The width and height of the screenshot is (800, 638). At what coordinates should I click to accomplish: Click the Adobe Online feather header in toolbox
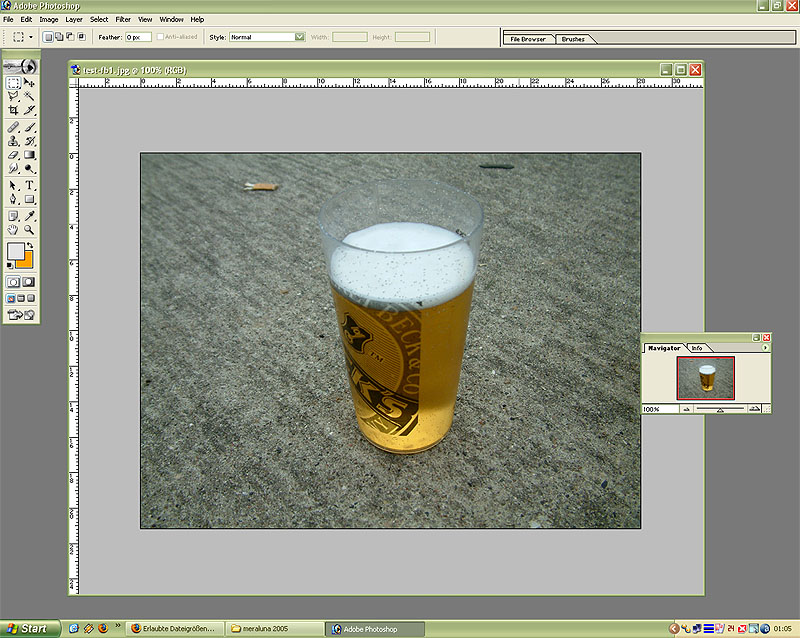coord(21,66)
